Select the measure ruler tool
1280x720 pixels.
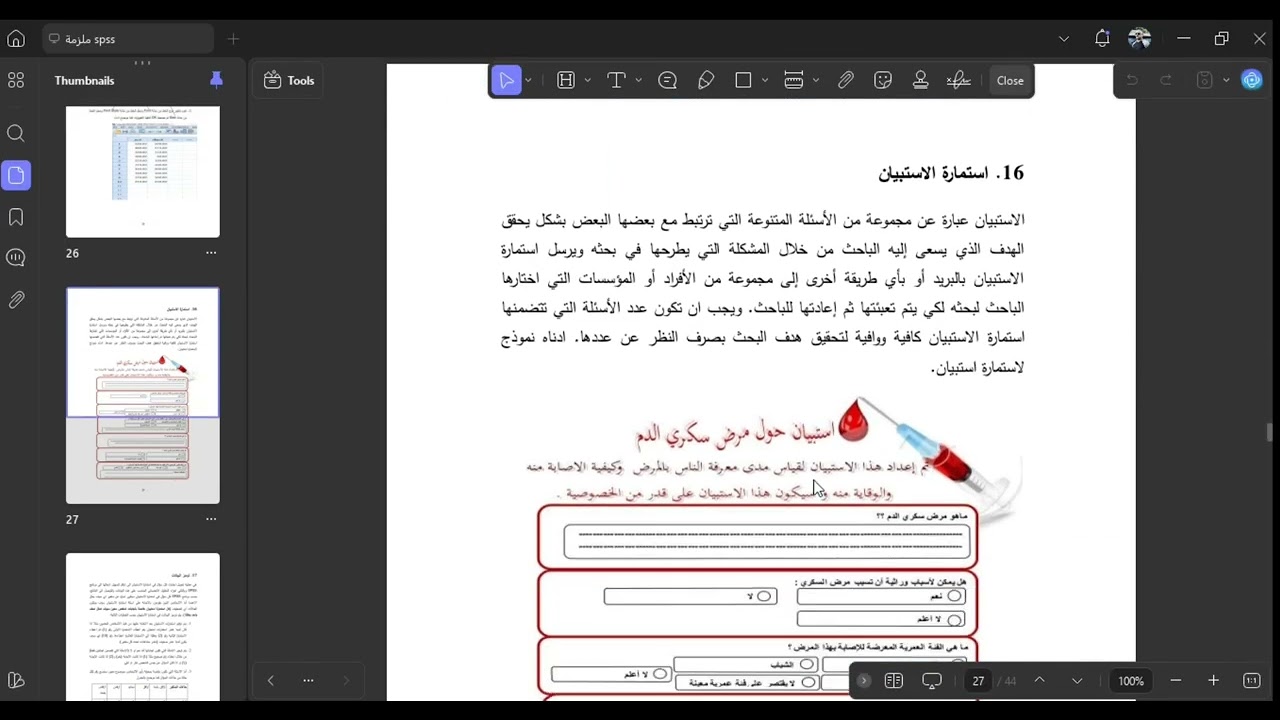[794, 80]
